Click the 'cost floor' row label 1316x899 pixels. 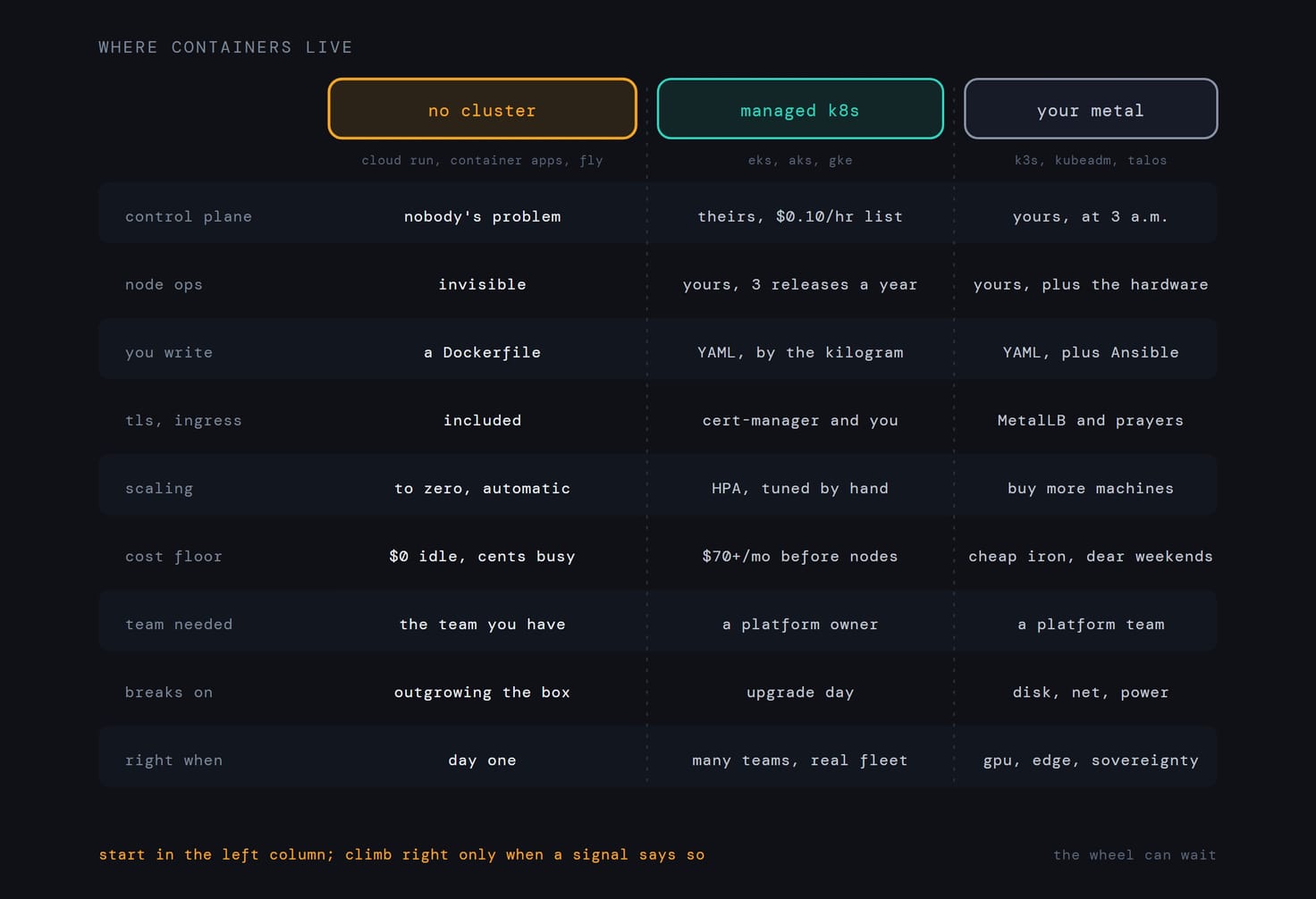point(173,556)
